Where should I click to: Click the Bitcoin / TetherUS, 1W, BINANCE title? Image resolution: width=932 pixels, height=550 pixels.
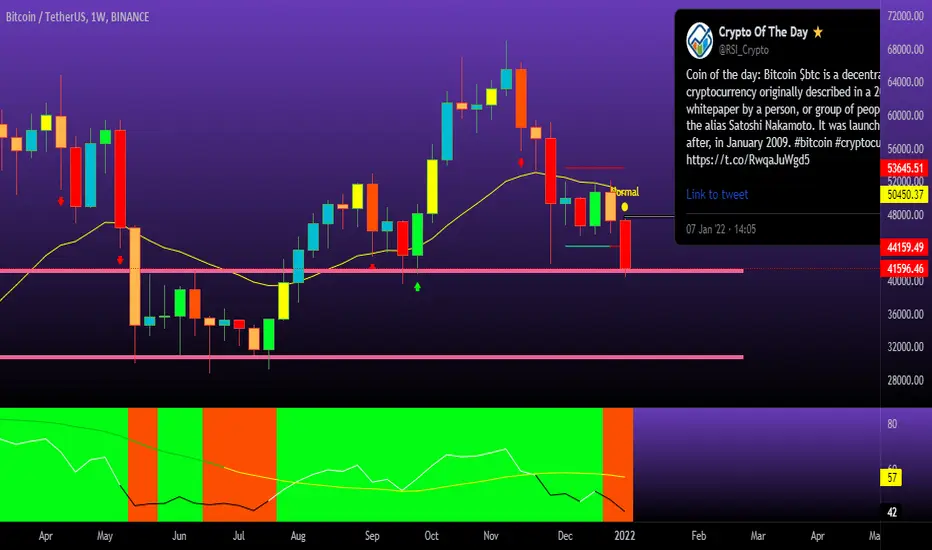(77, 17)
